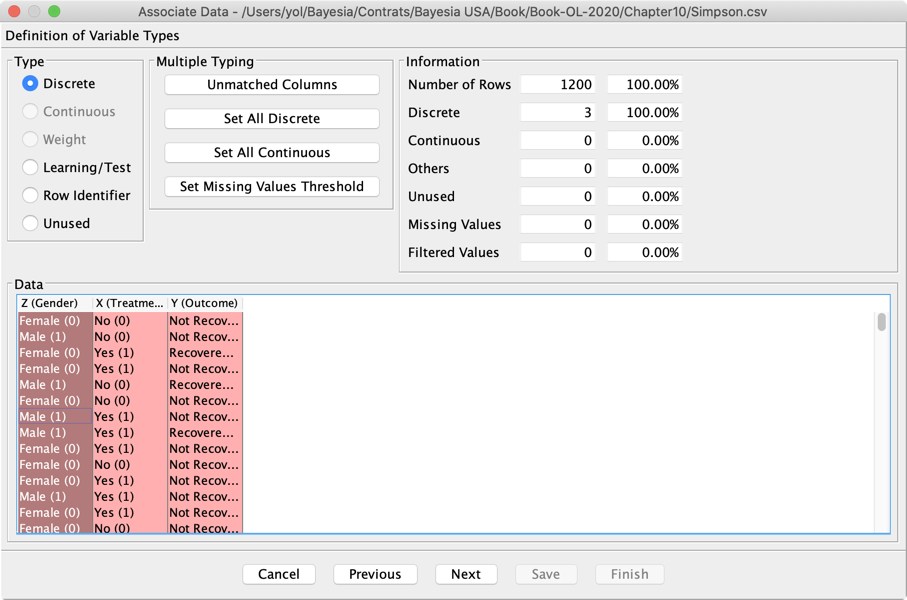Select the Z (Gender) column header
Screen dimensions: 907x600
pyautogui.click(x=55, y=303)
